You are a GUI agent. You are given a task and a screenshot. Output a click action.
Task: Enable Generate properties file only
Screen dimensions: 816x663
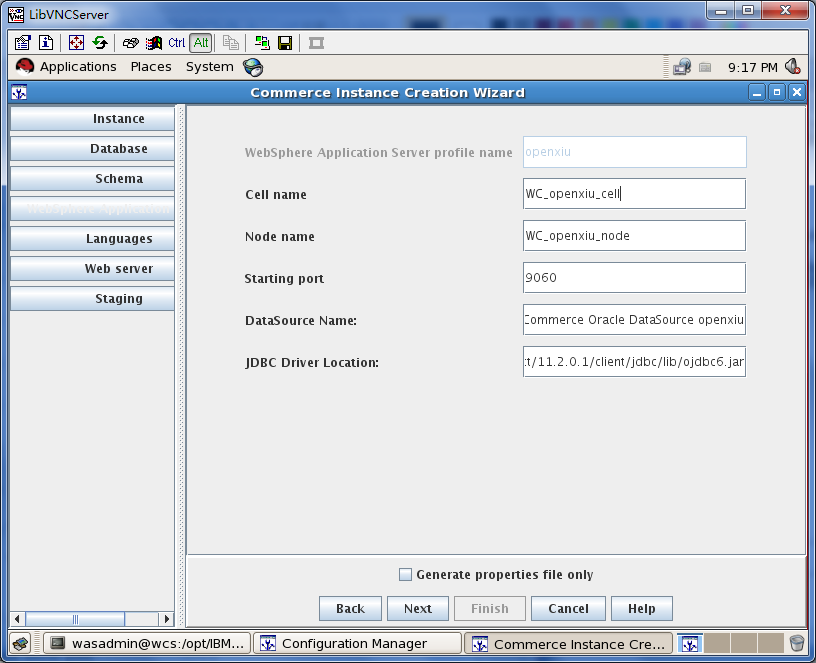coord(405,575)
